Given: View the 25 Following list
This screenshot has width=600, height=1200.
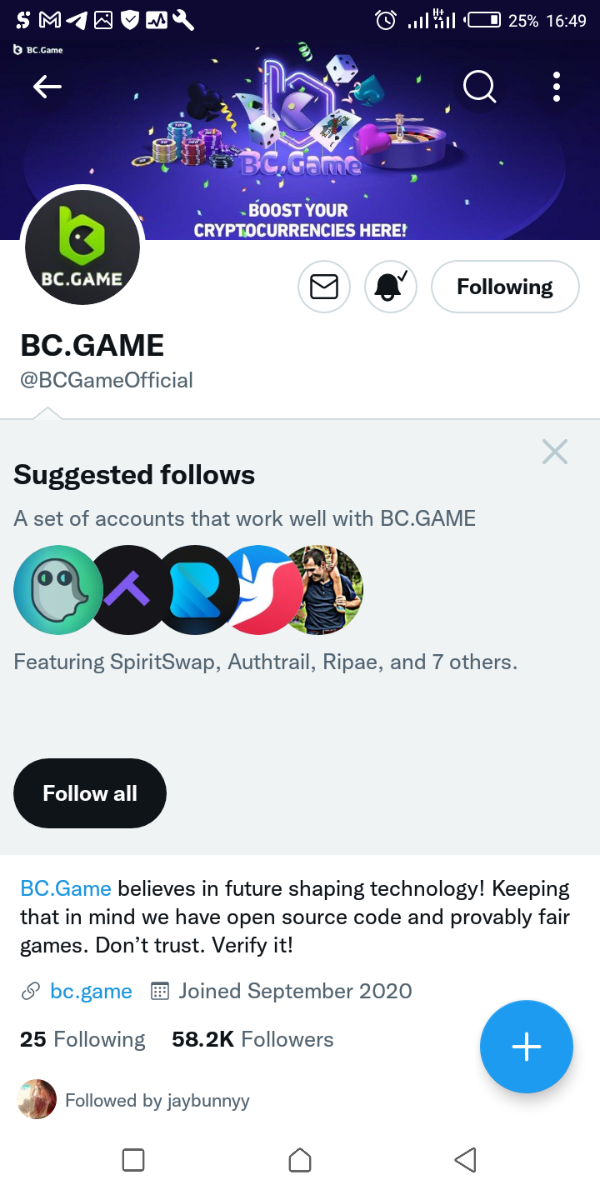Looking at the screenshot, I should coord(83,1040).
